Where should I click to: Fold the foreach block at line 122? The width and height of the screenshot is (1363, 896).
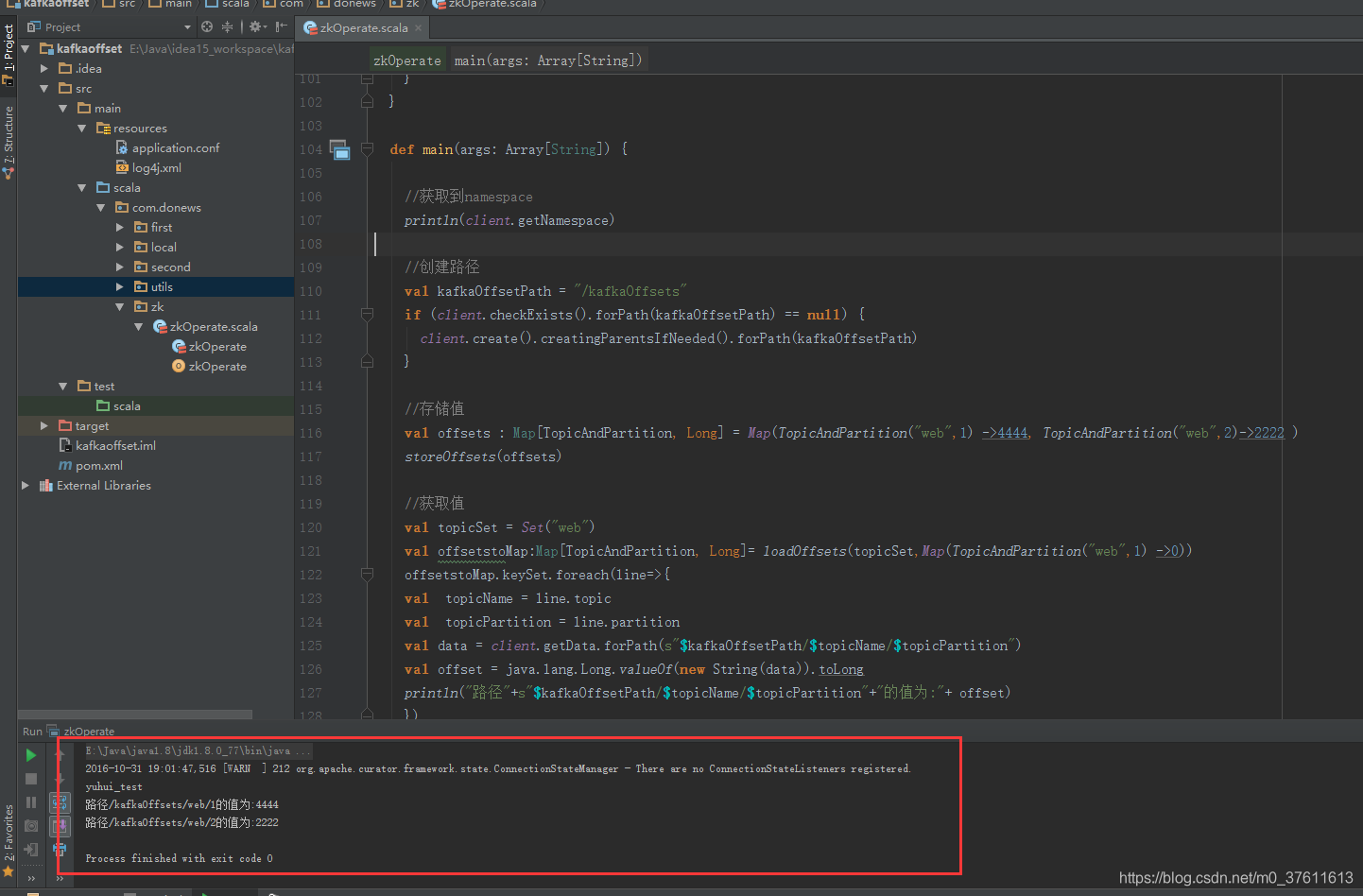click(x=367, y=575)
